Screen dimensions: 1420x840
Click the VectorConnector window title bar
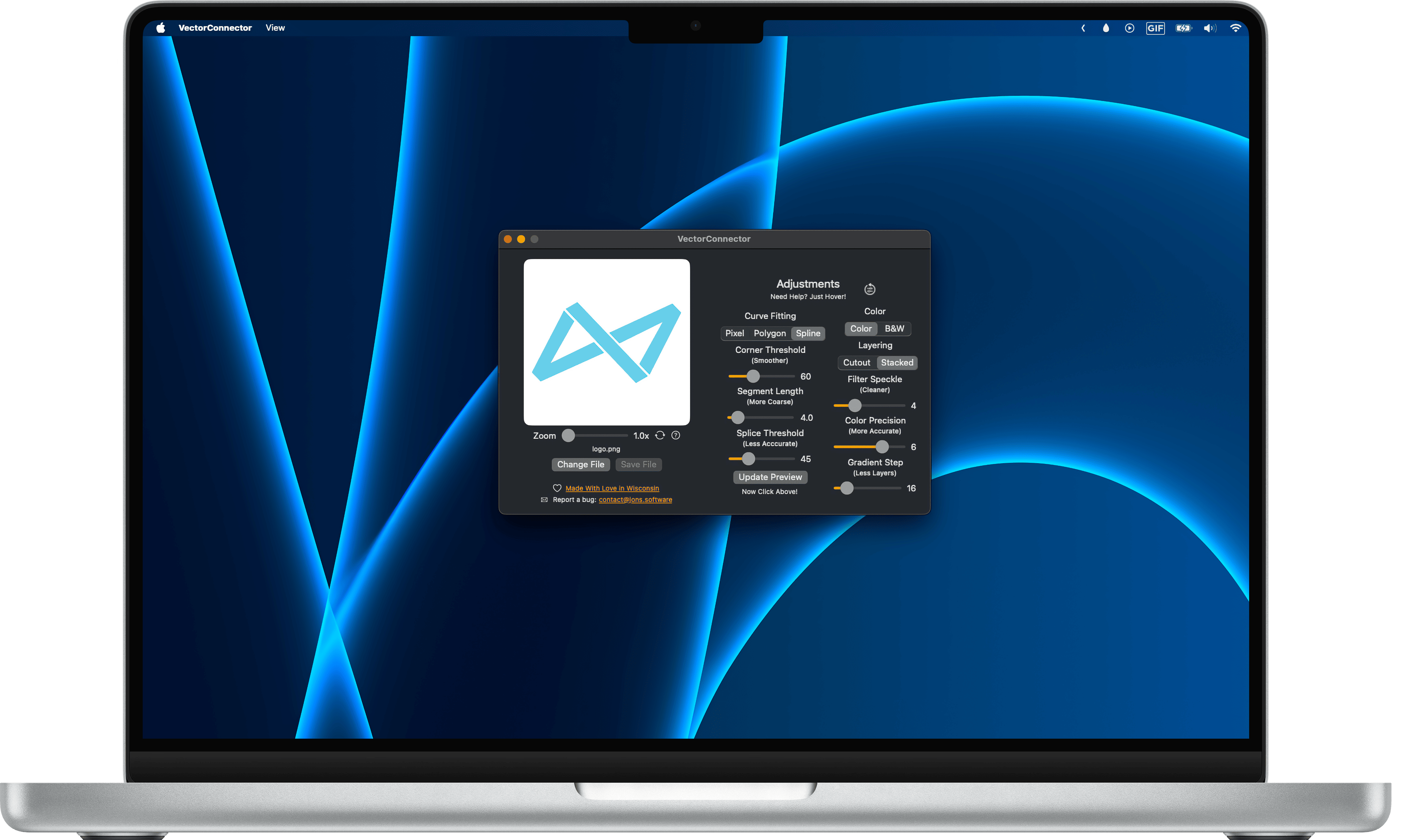pos(714,239)
